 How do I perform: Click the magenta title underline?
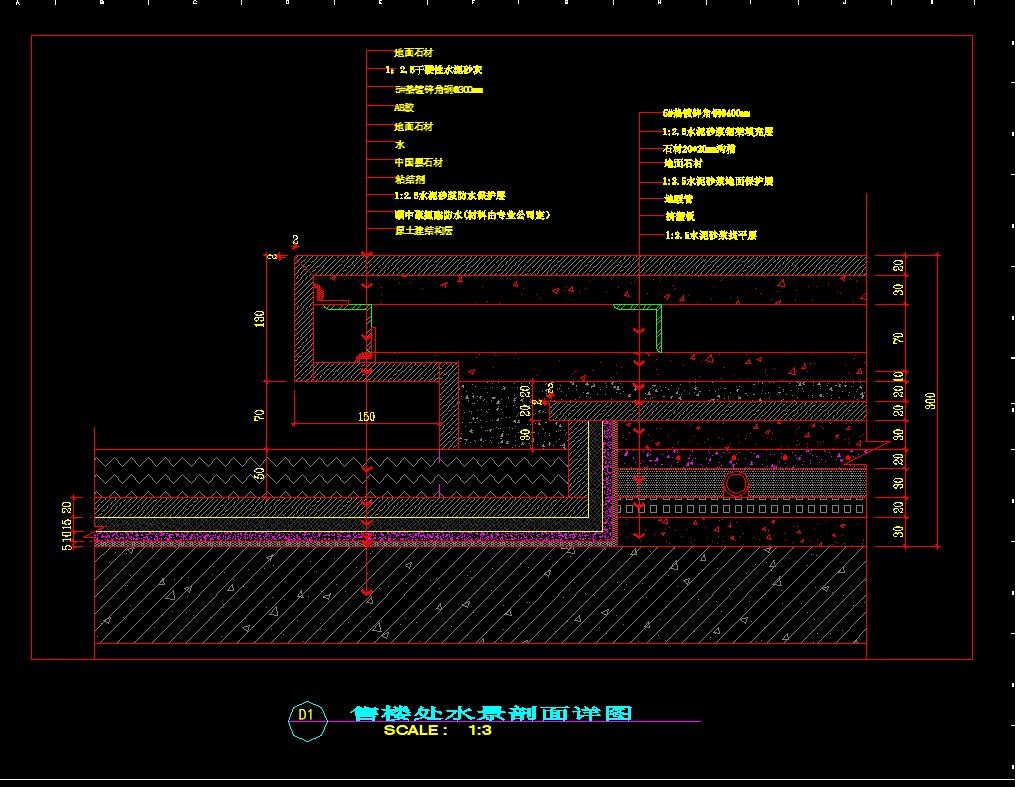pos(515,721)
